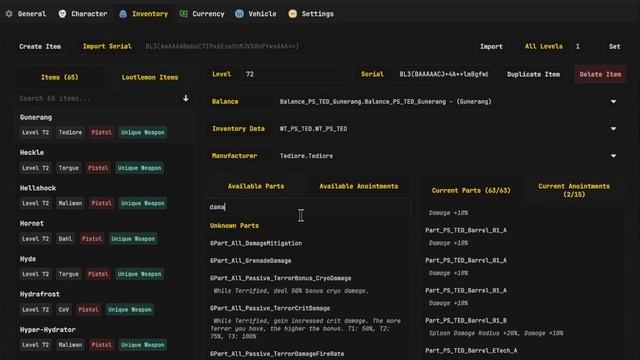Click the Import button
640x360 pixels.
[x=491, y=47]
